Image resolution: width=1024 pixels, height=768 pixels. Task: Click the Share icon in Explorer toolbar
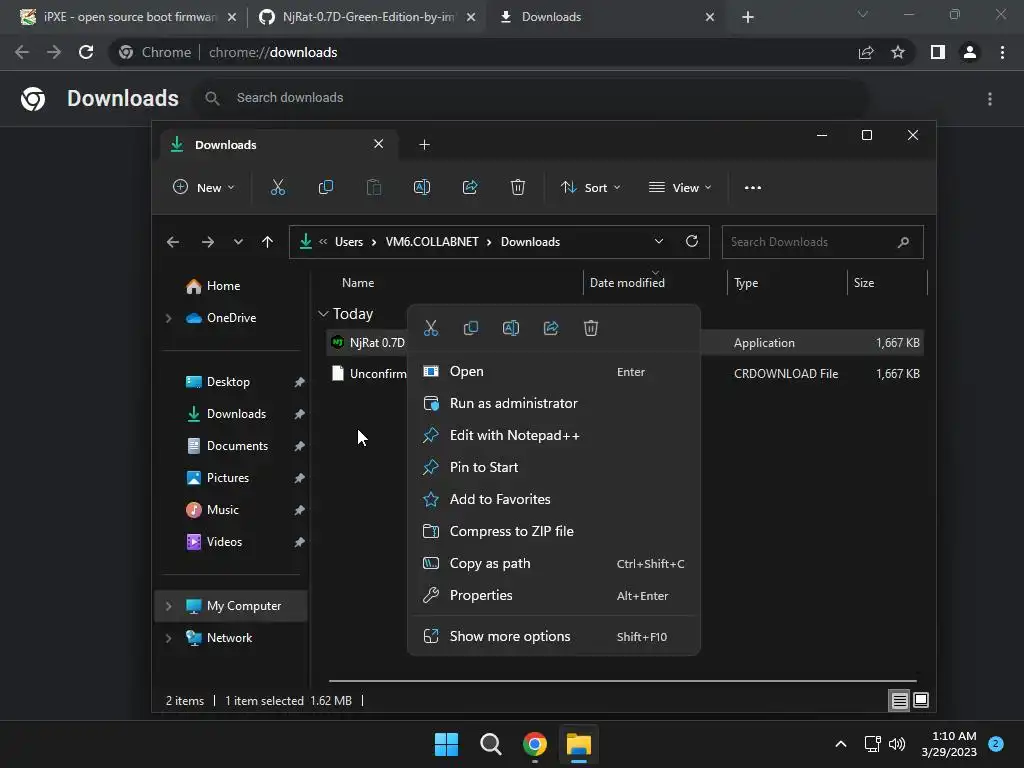click(470, 187)
